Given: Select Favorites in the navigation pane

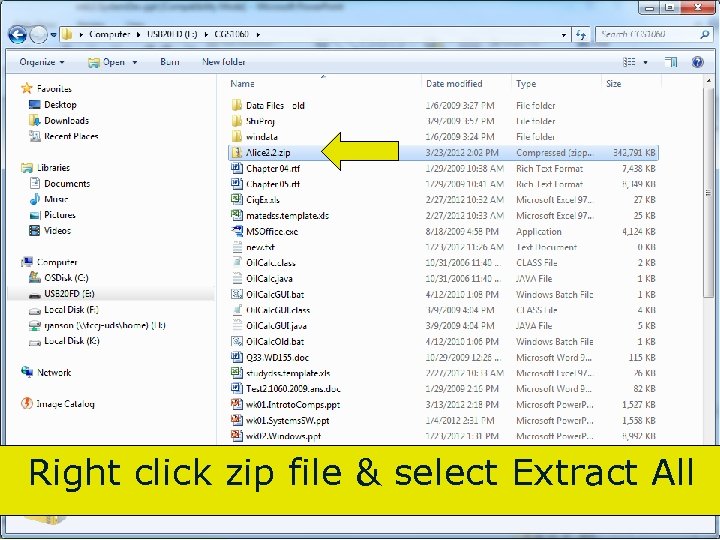Looking at the screenshot, I should coord(54,89).
